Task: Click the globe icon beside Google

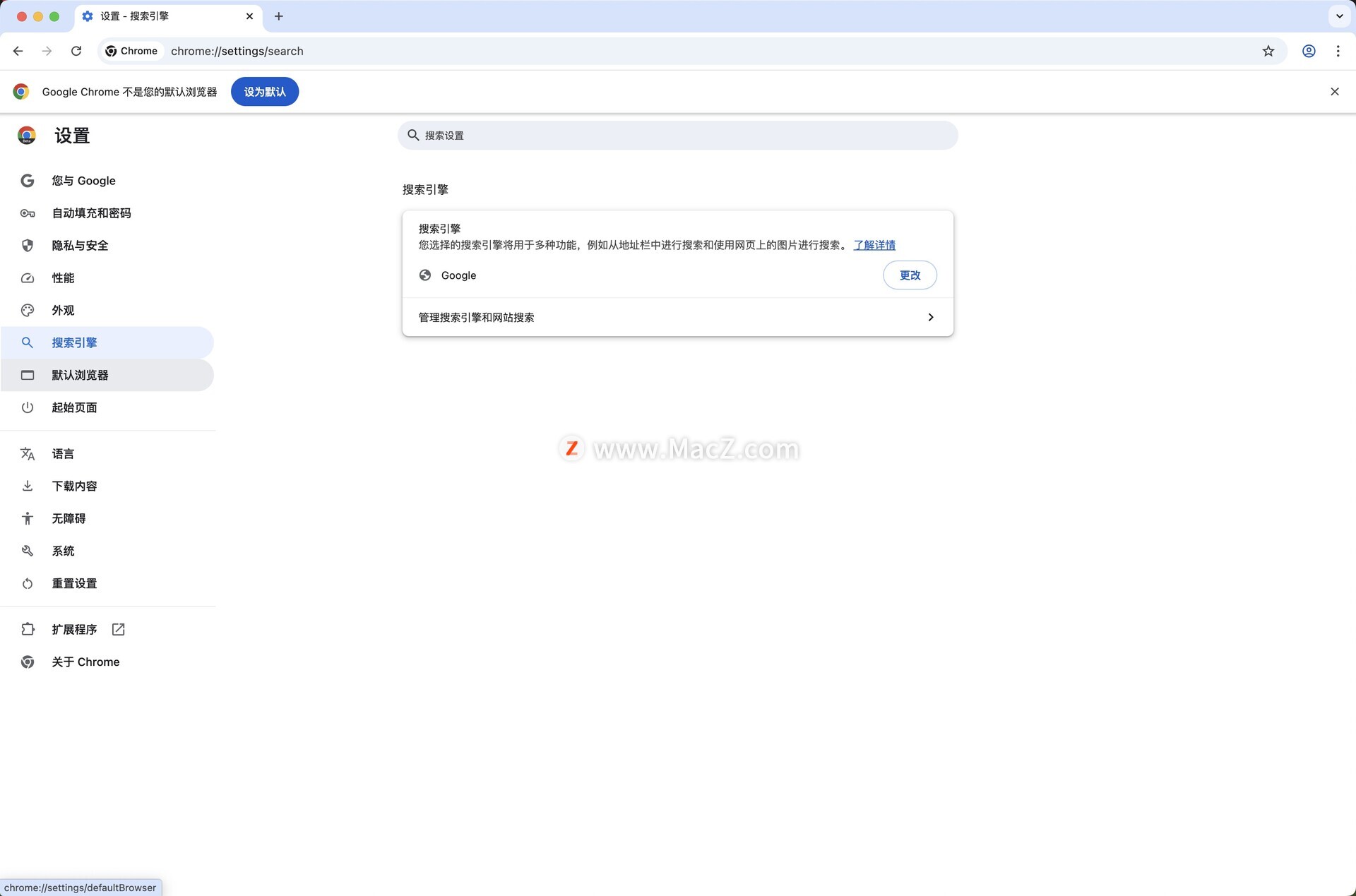Action: tap(425, 275)
